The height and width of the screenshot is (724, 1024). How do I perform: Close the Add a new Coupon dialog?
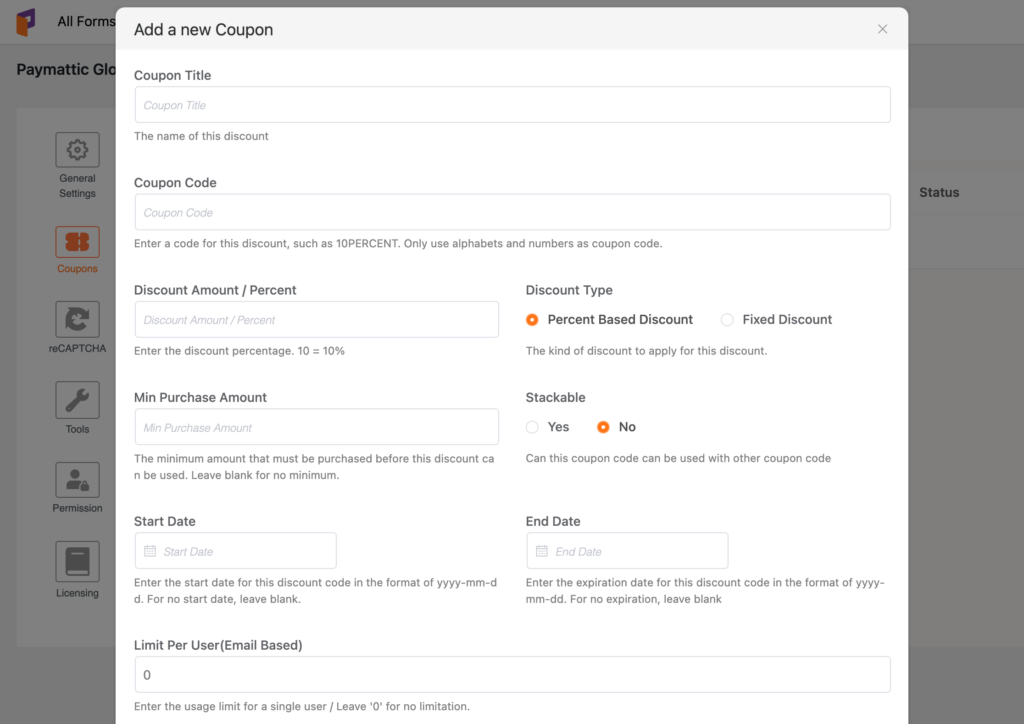coord(882,29)
